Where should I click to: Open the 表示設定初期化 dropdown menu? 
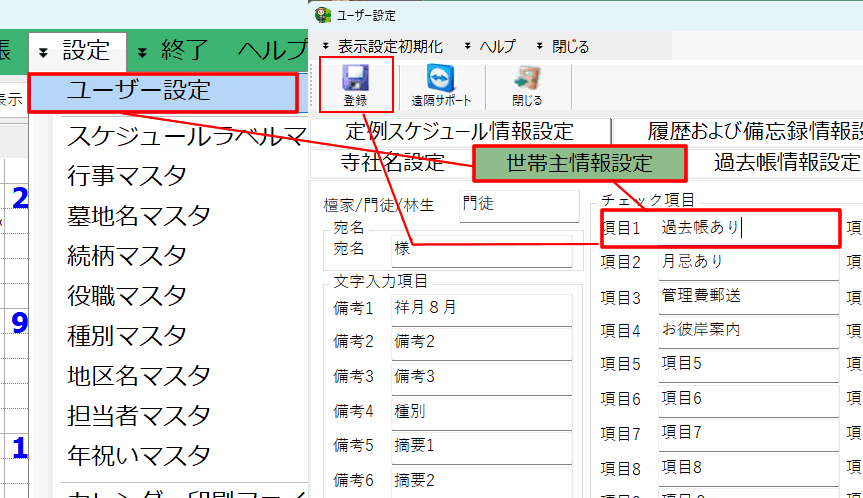[390, 46]
